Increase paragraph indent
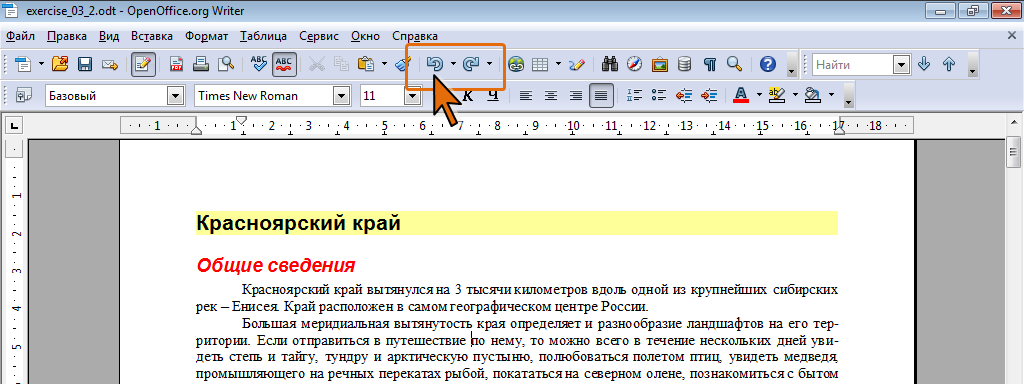 (709, 95)
